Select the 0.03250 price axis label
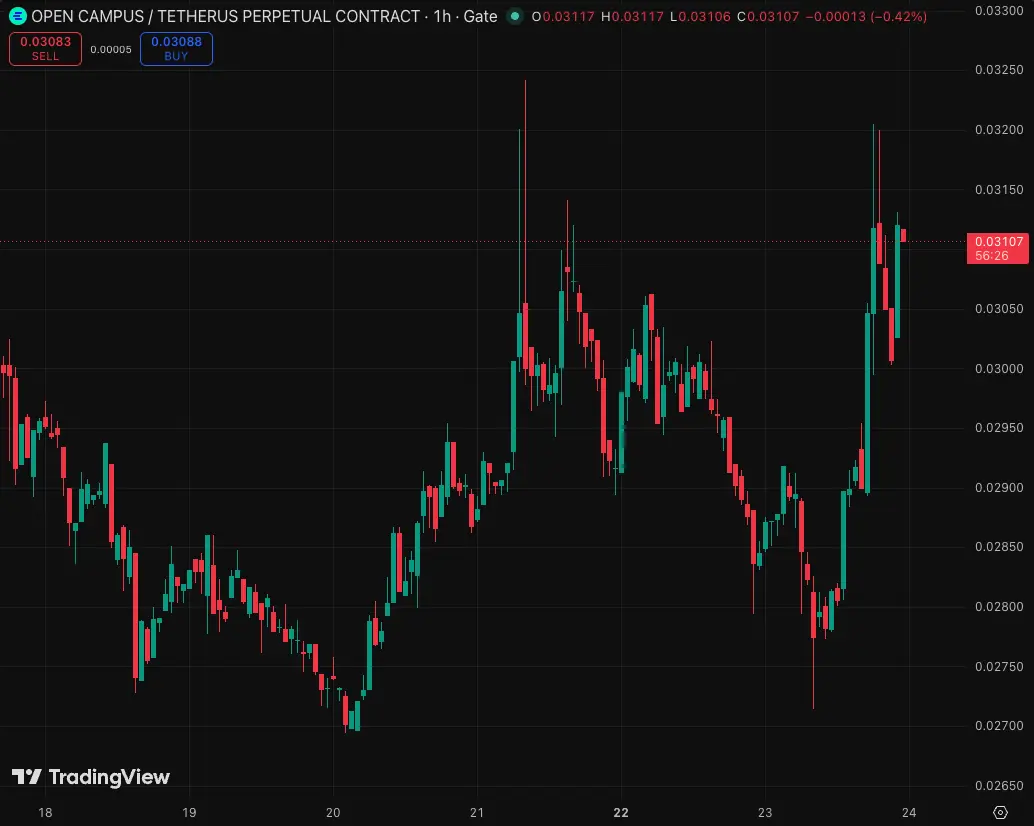This screenshot has width=1034, height=826. coord(998,70)
